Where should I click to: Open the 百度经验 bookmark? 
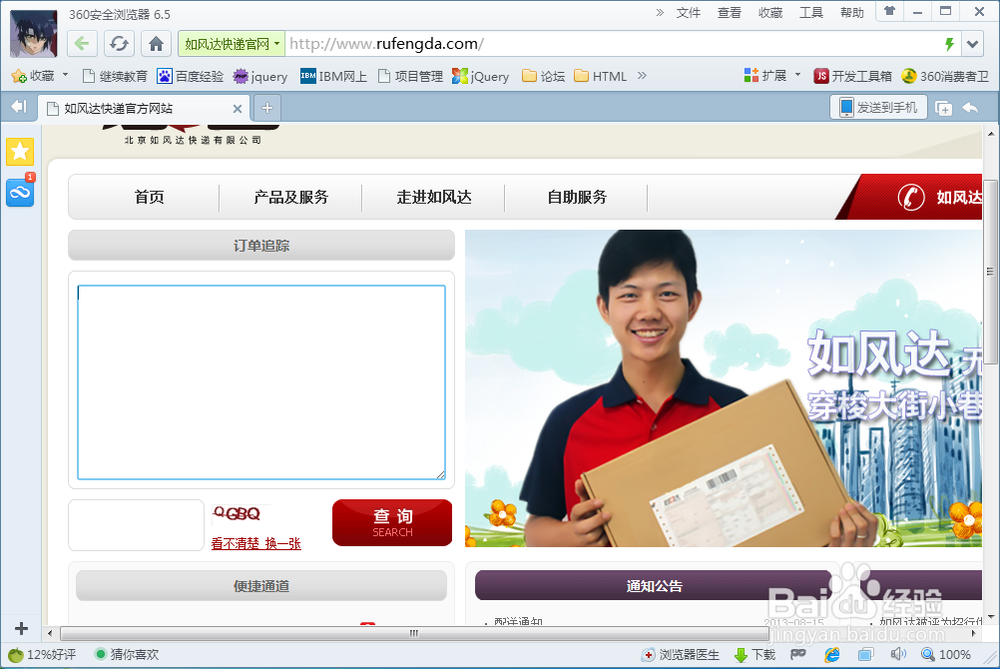190,76
